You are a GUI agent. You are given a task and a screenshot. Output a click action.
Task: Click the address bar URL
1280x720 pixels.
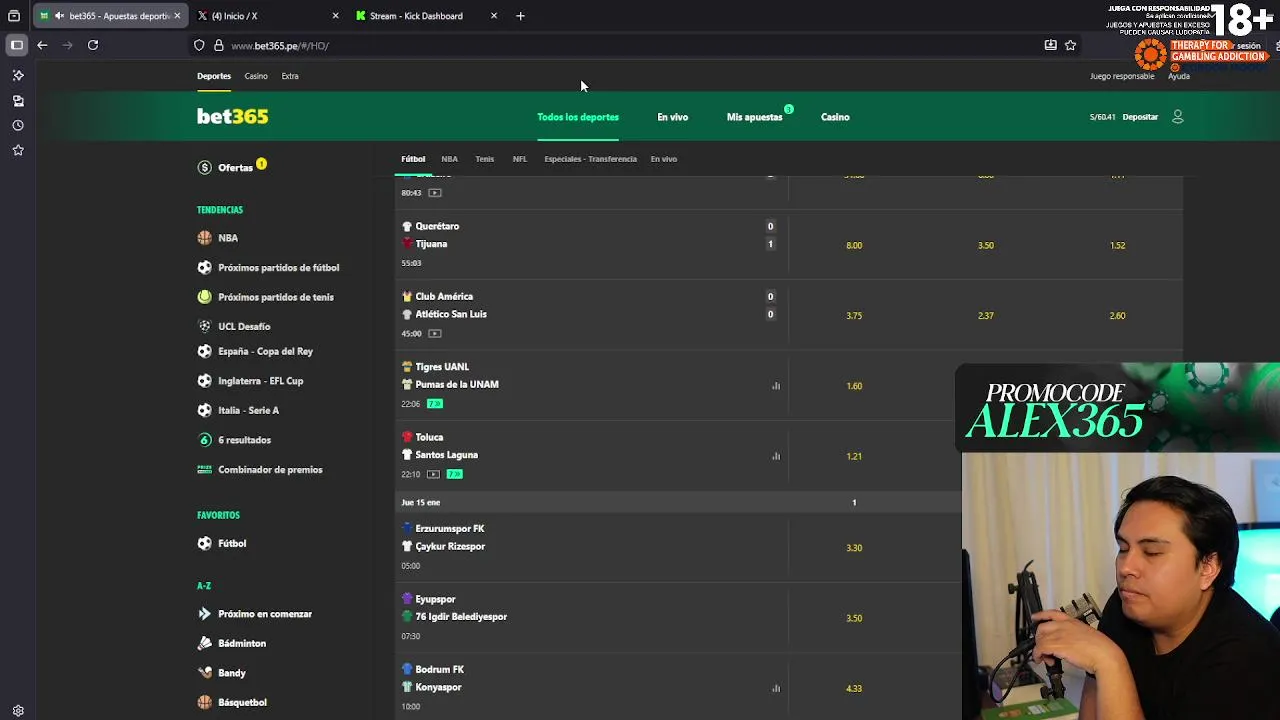pos(280,46)
